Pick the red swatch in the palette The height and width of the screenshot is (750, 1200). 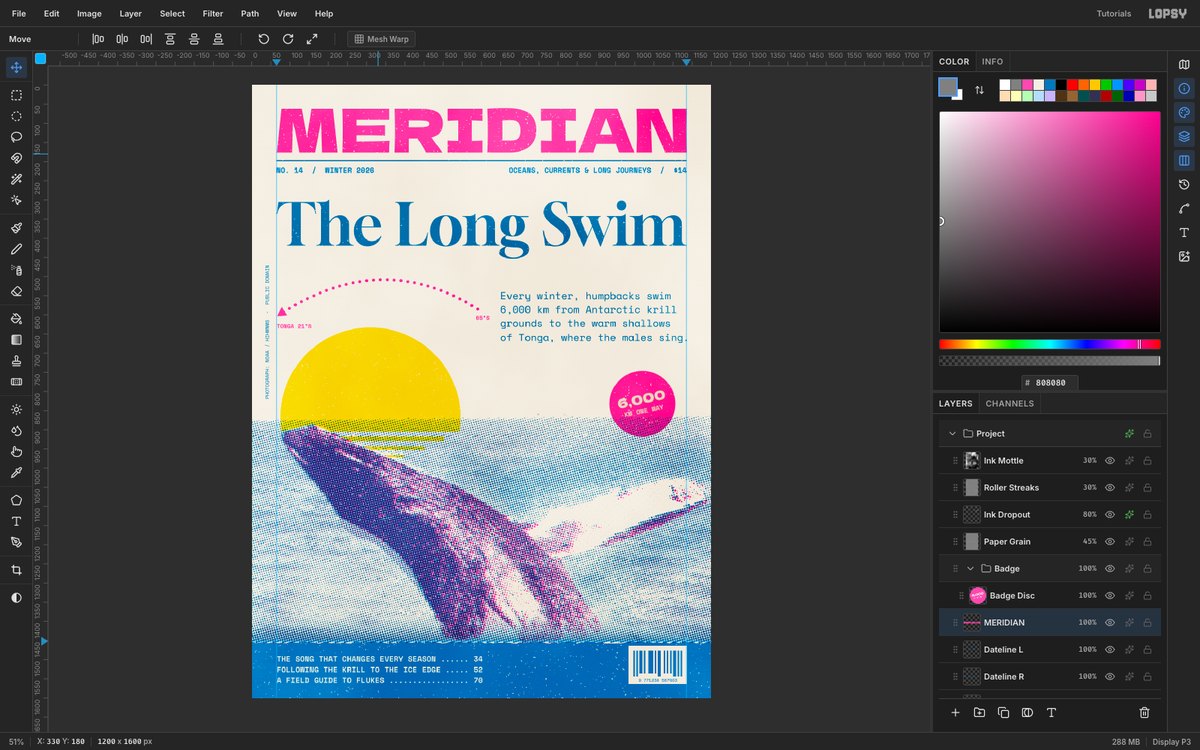coord(1072,85)
